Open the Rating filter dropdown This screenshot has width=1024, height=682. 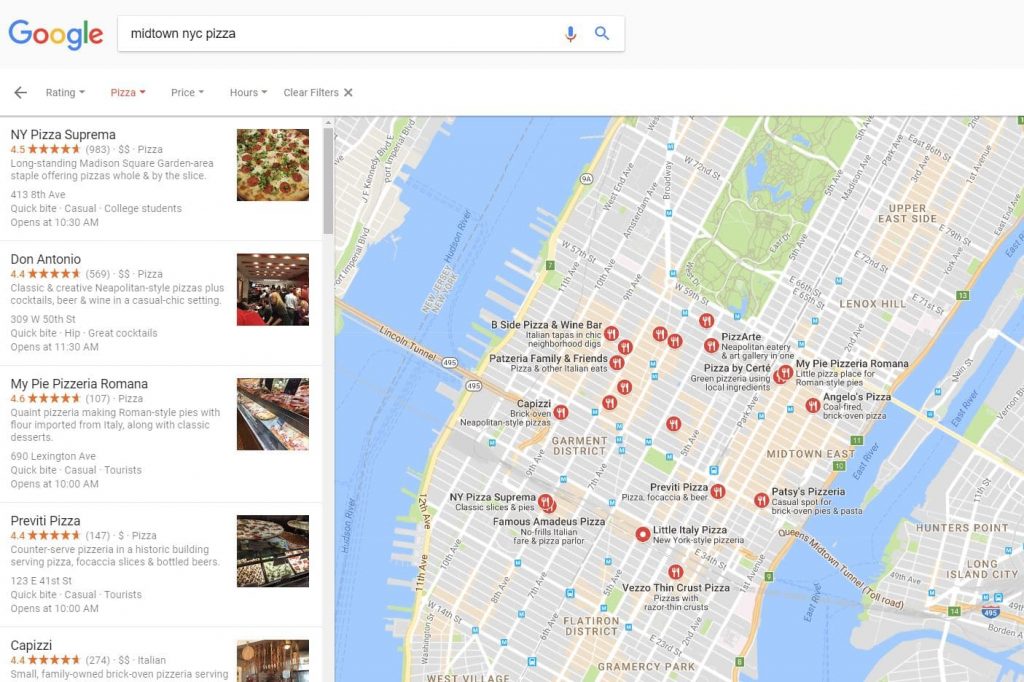click(65, 93)
